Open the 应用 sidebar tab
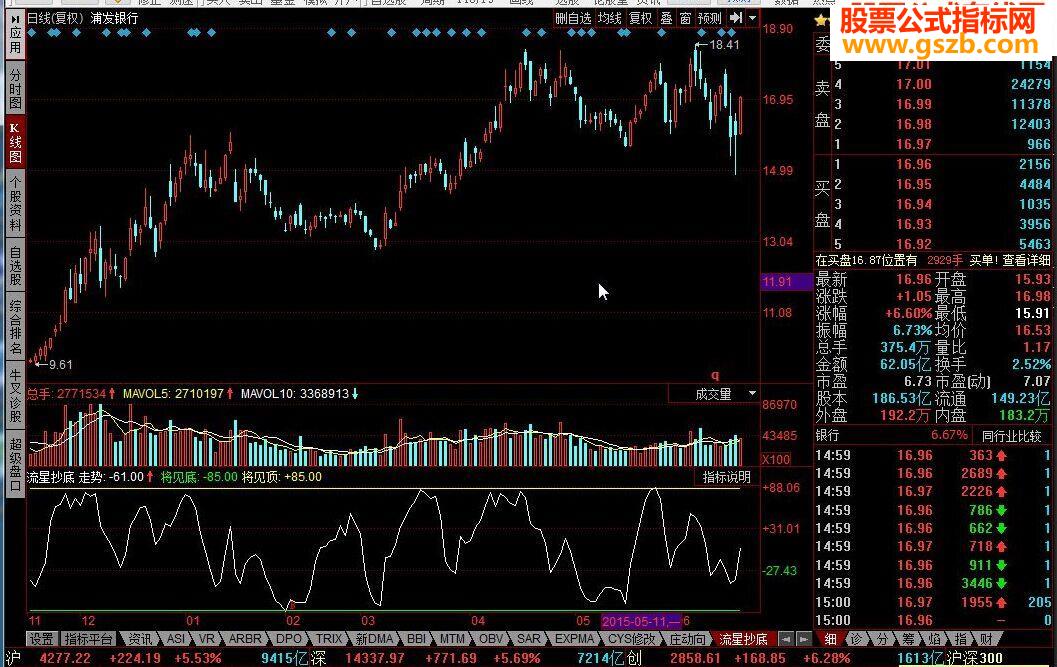This screenshot has height=667, width=1057. (x=15, y=35)
